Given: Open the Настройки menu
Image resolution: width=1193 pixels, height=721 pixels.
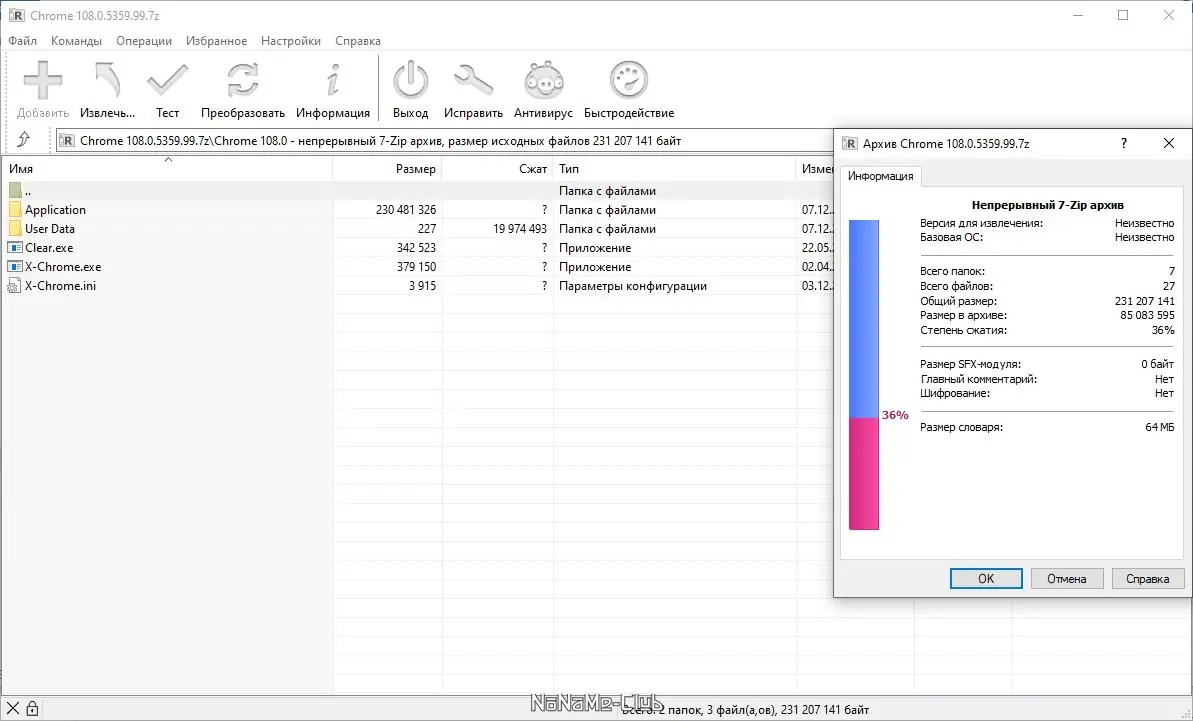Looking at the screenshot, I should click(290, 41).
